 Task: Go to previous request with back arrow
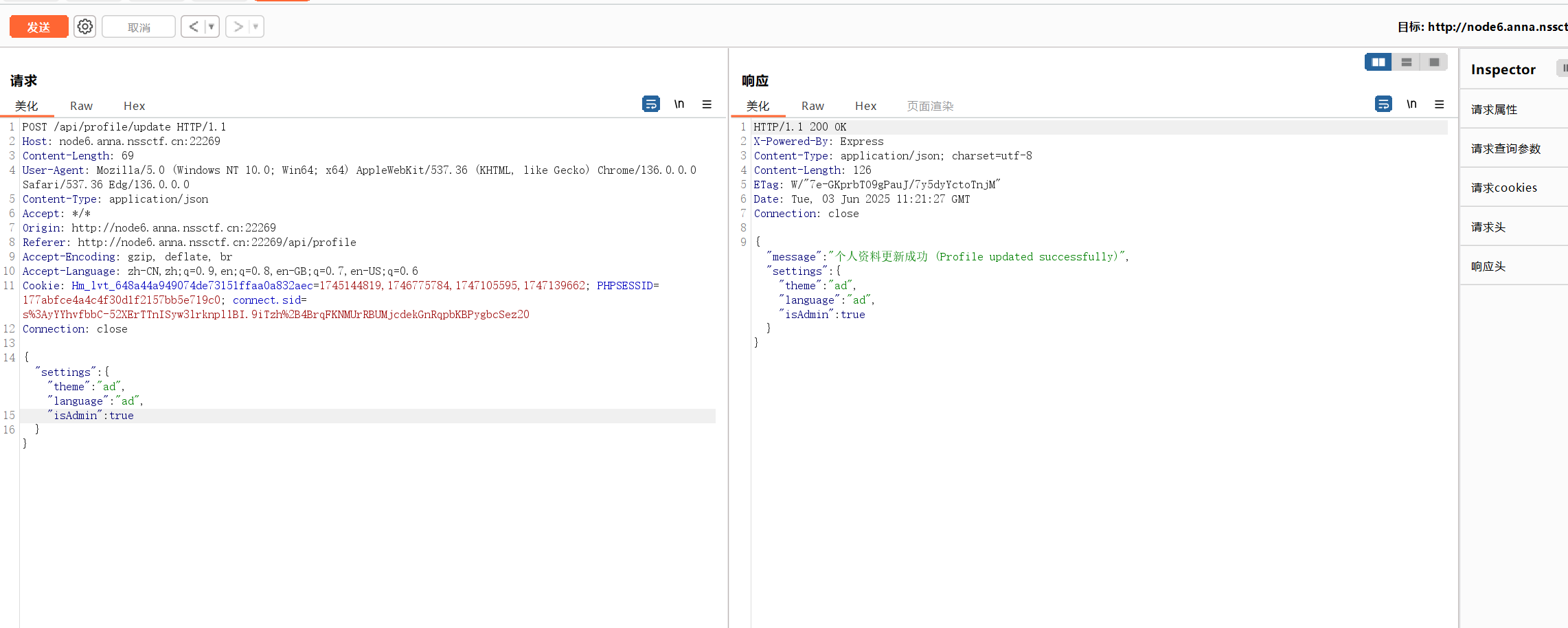(x=194, y=27)
